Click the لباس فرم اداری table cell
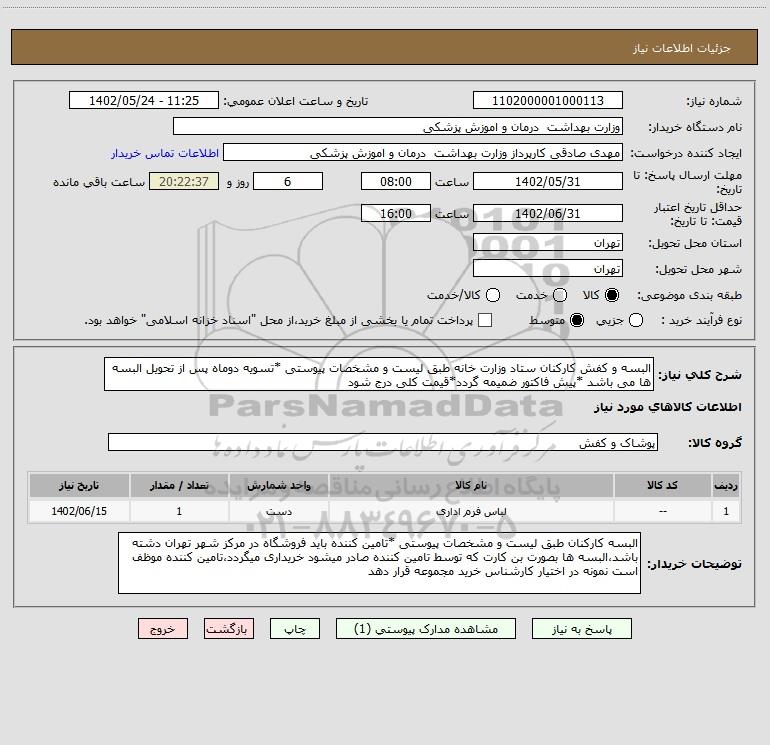770x745 pixels. point(470,511)
